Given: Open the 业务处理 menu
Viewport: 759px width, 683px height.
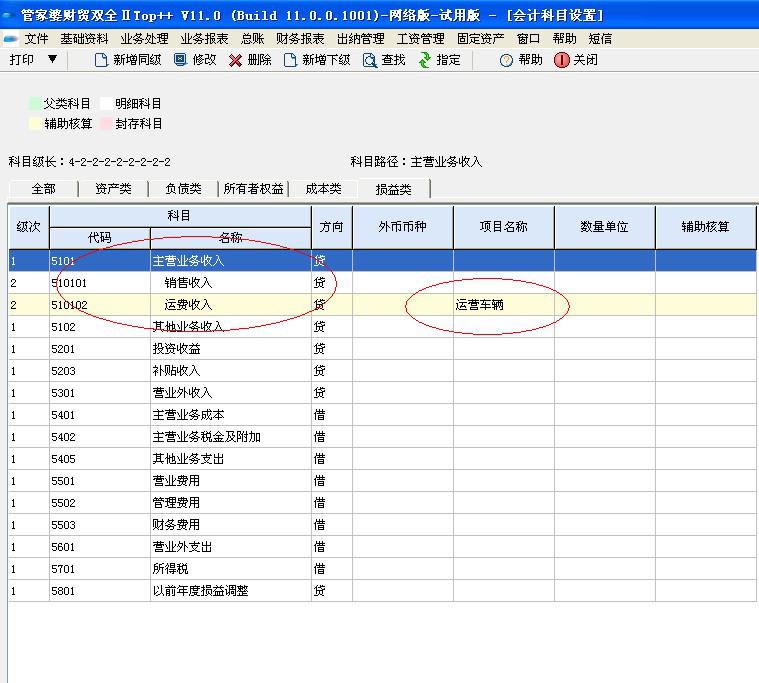Looking at the screenshot, I should coord(144,39).
